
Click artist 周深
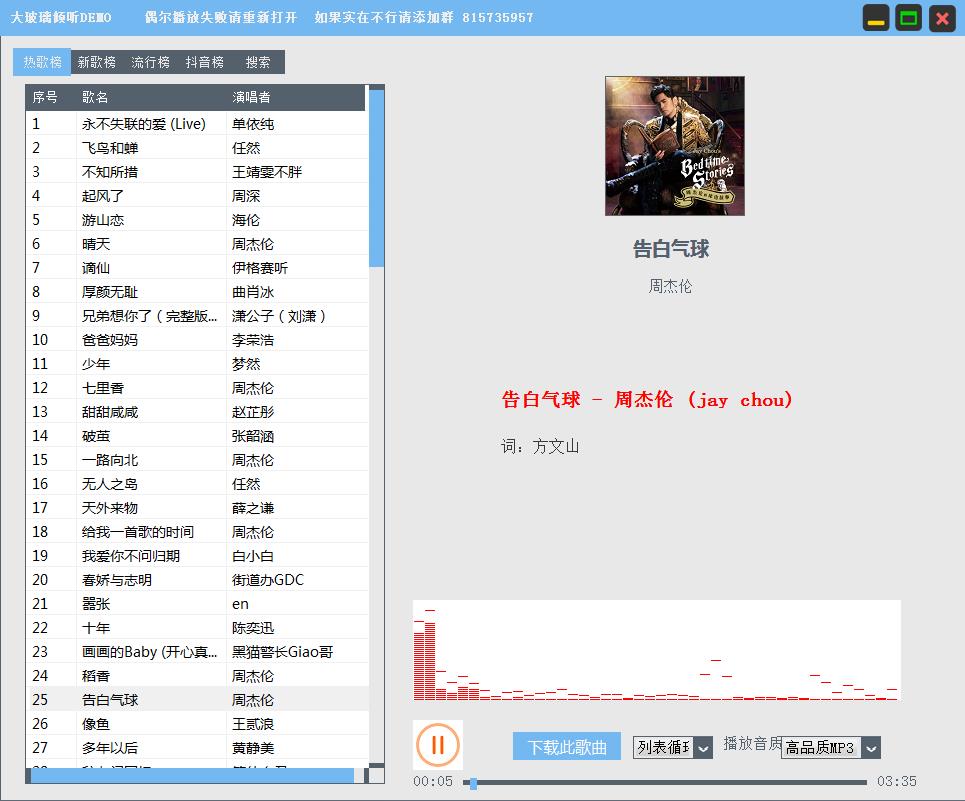click(x=246, y=196)
